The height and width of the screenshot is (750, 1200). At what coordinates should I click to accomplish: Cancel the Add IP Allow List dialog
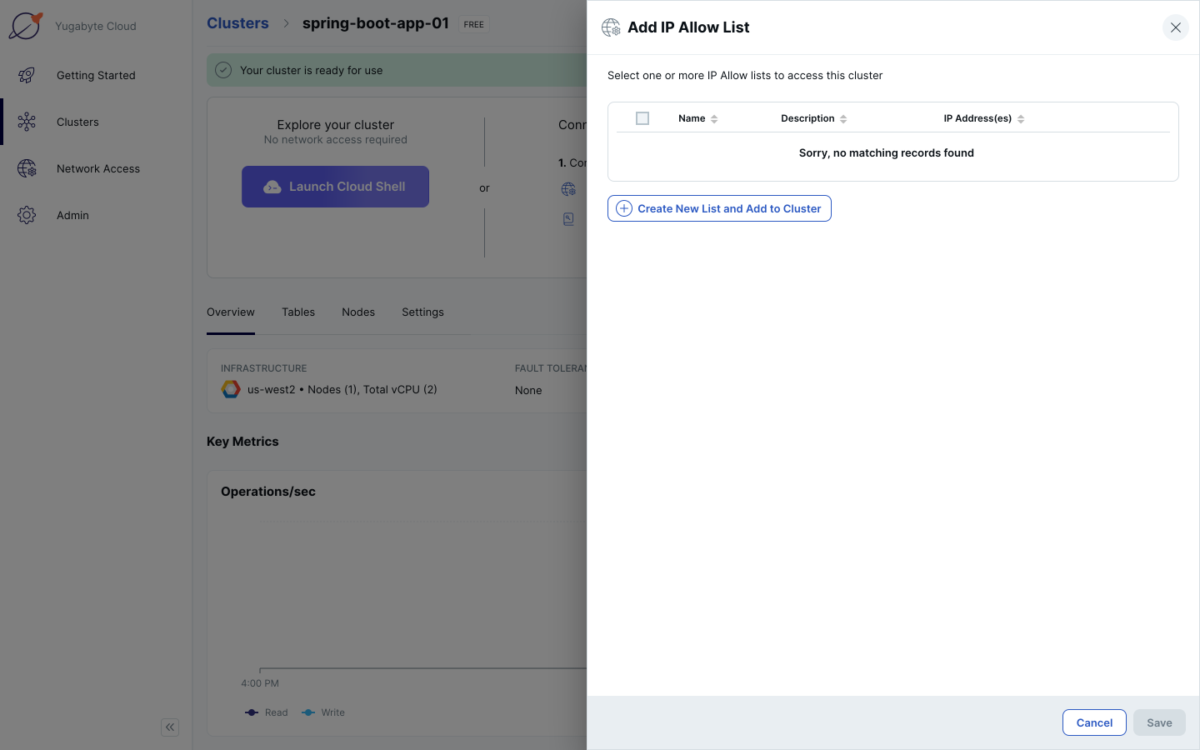pos(1094,722)
